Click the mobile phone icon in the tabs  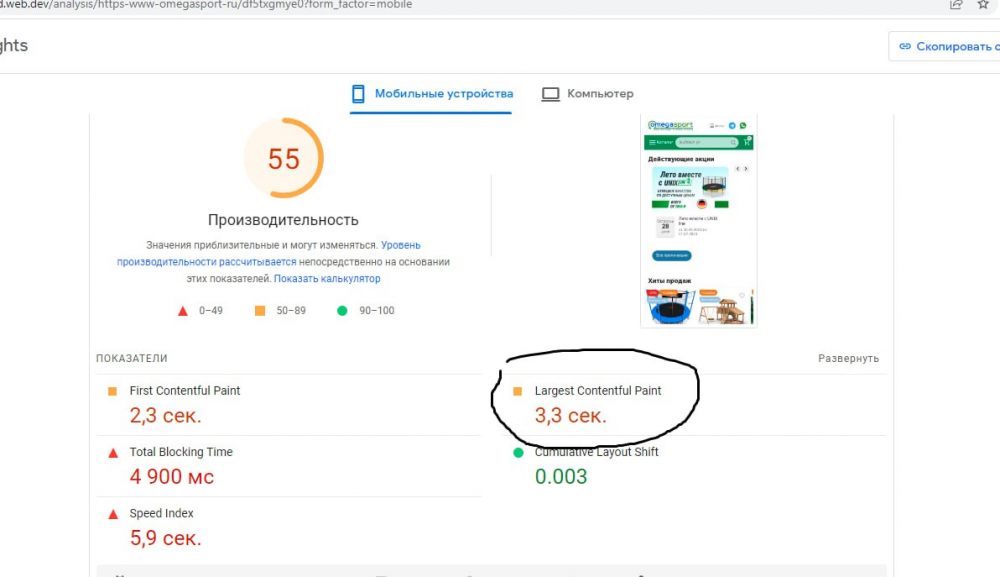coord(358,94)
